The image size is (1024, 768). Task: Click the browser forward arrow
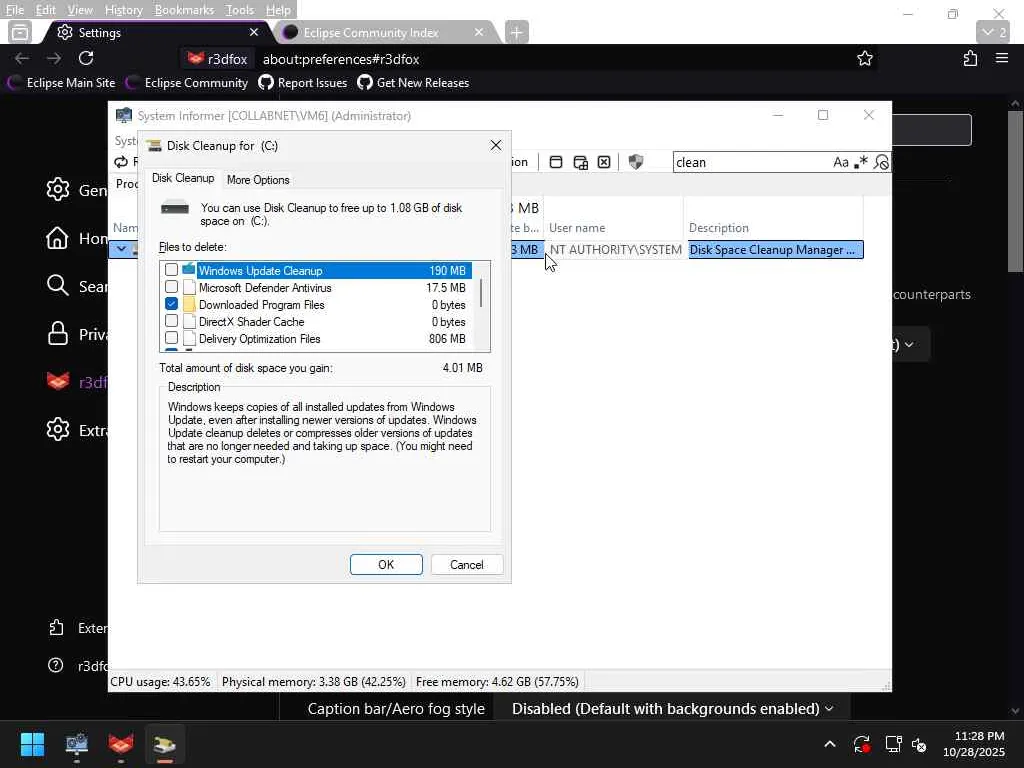click(54, 59)
